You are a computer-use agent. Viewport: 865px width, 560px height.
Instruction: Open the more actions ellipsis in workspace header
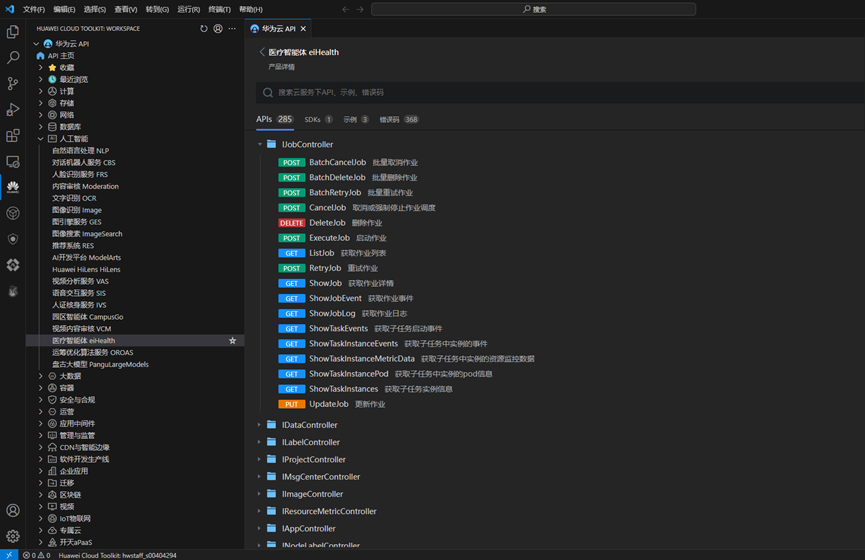point(232,29)
